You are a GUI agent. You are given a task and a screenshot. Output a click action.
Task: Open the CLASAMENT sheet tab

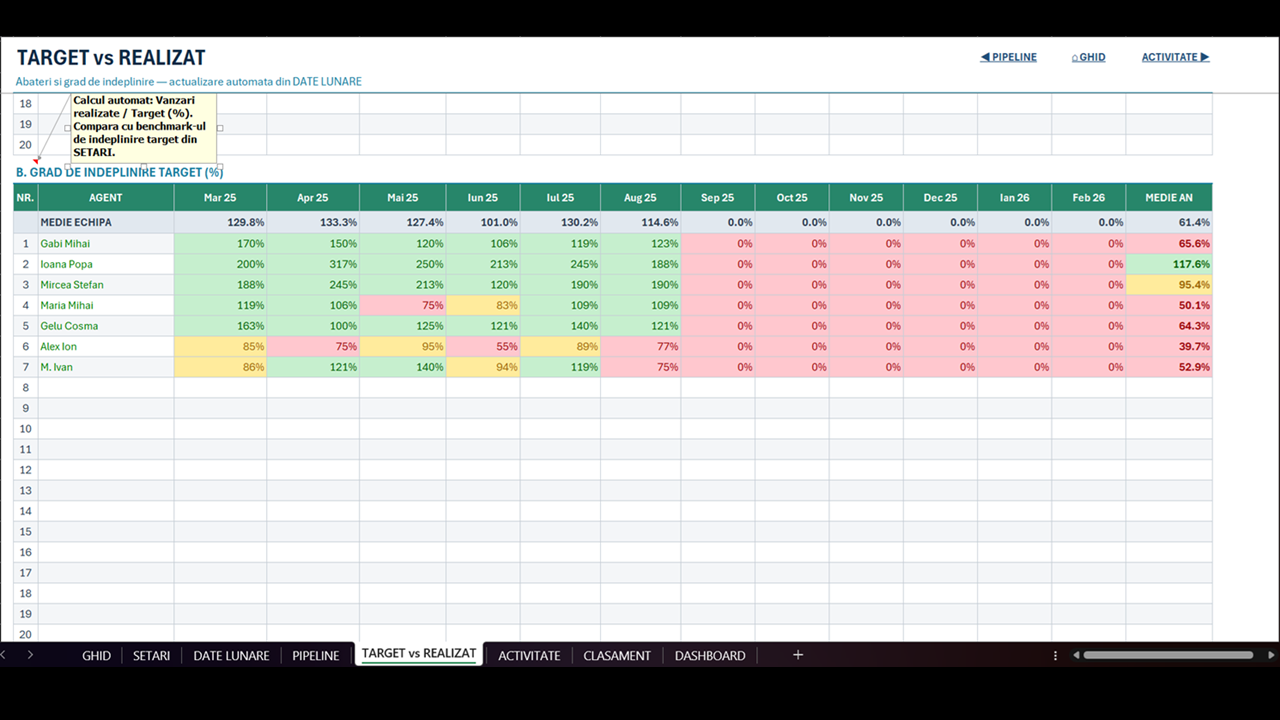coord(617,655)
